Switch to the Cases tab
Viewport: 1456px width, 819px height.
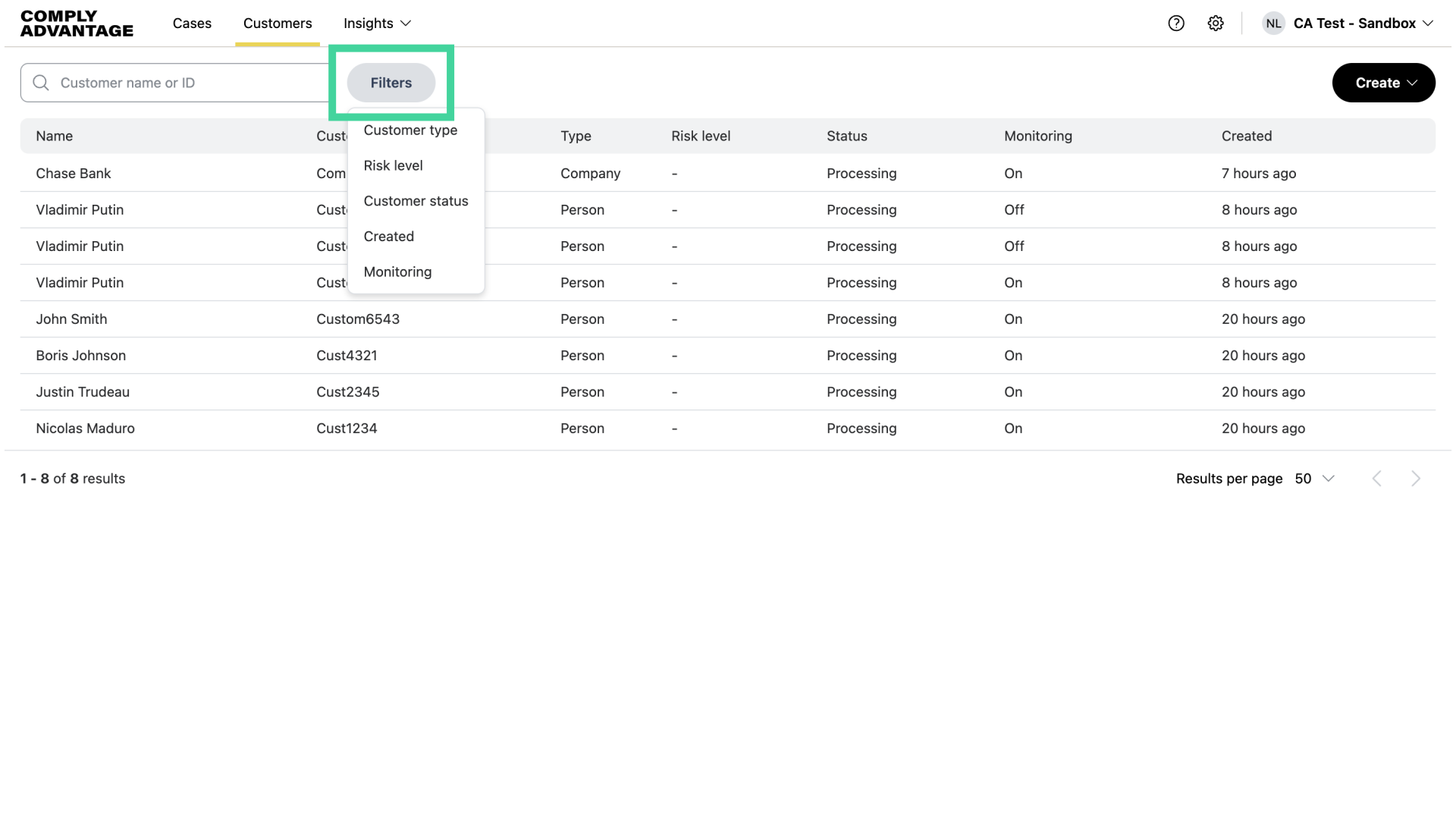click(x=192, y=24)
